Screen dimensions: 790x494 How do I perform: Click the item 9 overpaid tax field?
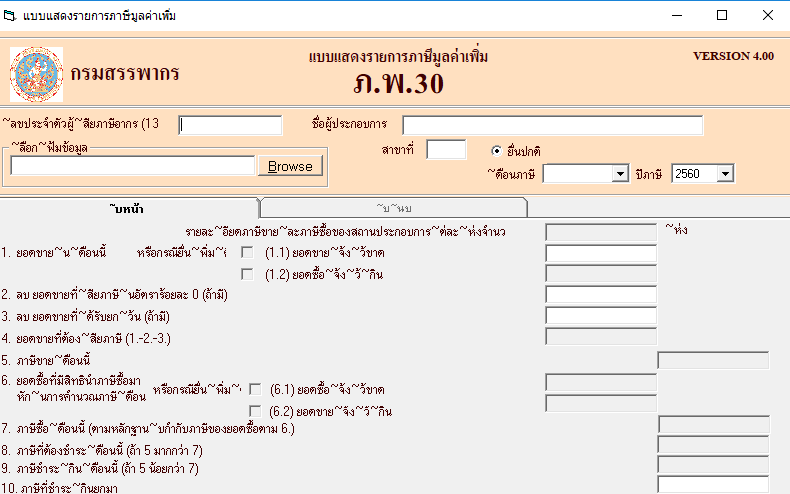click(x=713, y=465)
